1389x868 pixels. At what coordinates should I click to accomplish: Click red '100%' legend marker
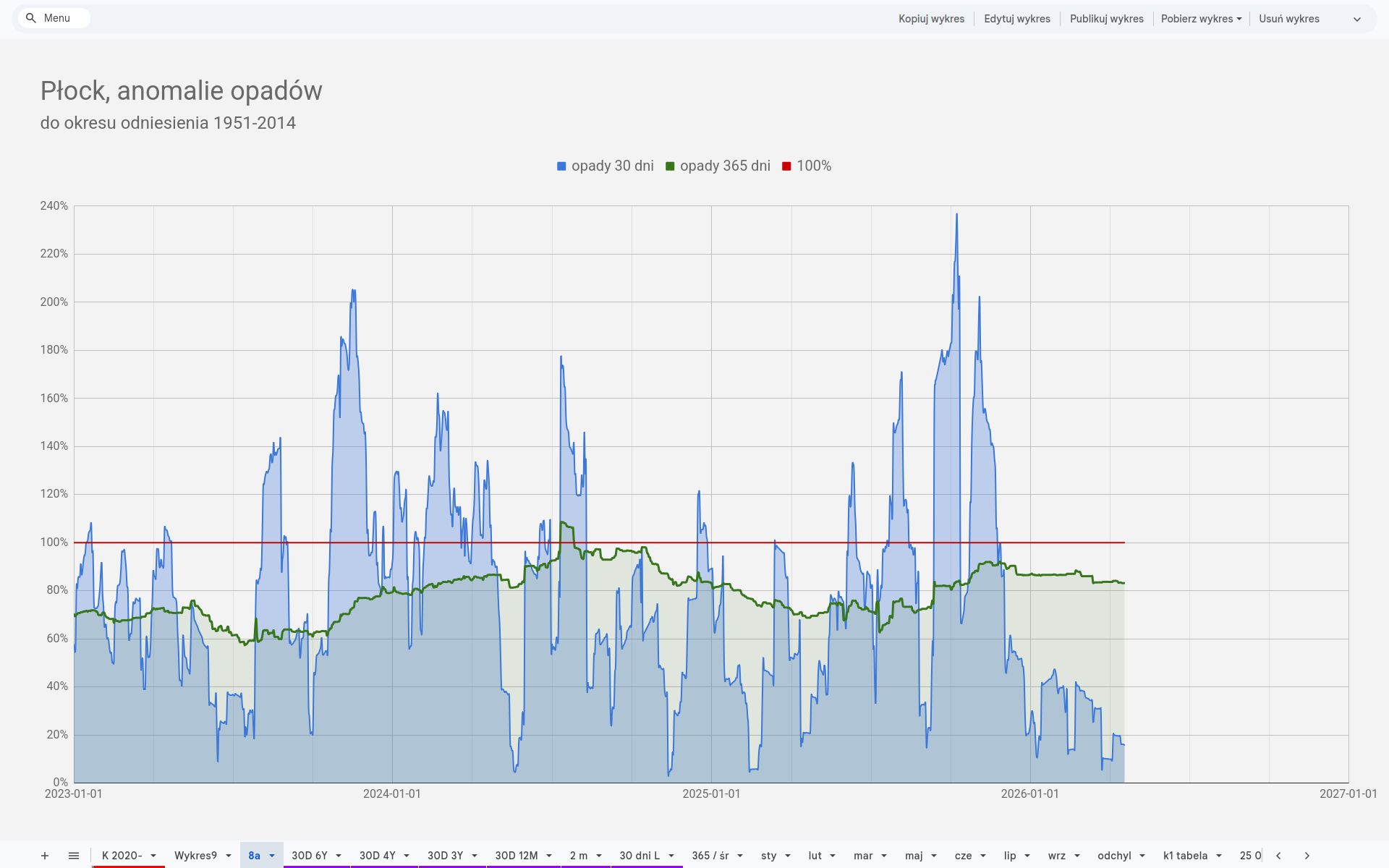[x=786, y=166]
